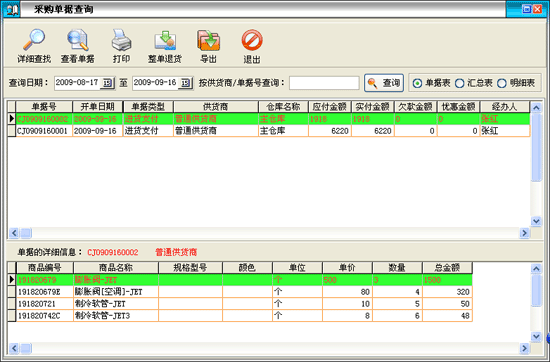
Task: Click 1918 in the 应付金额 column
Action: pyautogui.click(x=330, y=119)
